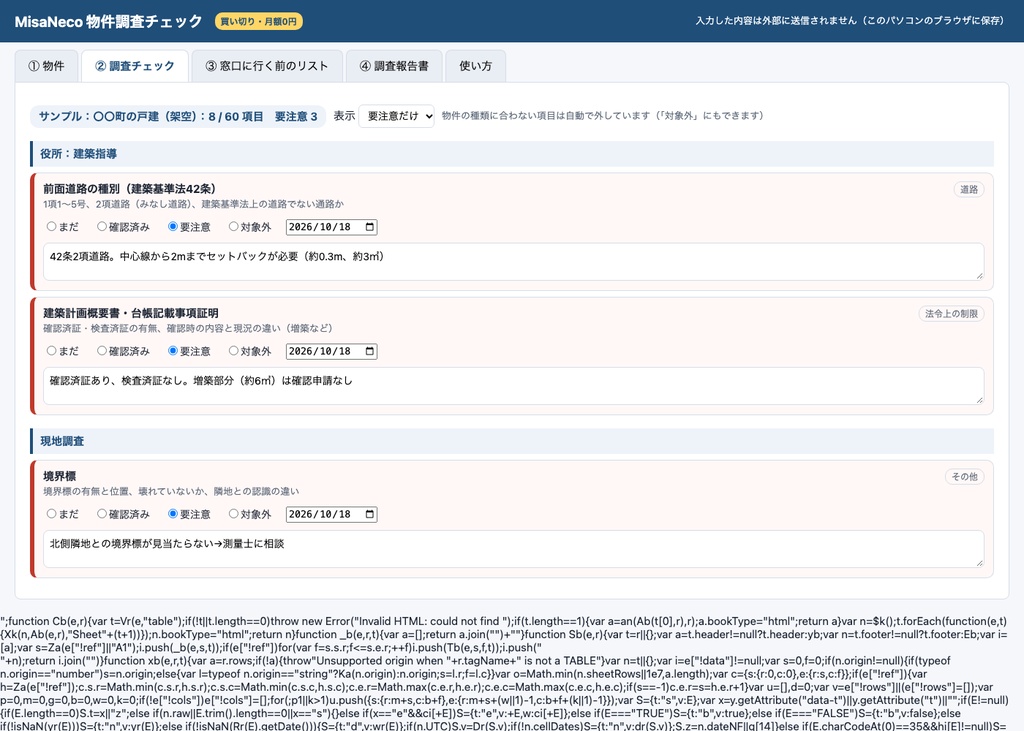Select 対象外 for 境界標 item
This screenshot has height=731, width=1024.
coord(233,514)
